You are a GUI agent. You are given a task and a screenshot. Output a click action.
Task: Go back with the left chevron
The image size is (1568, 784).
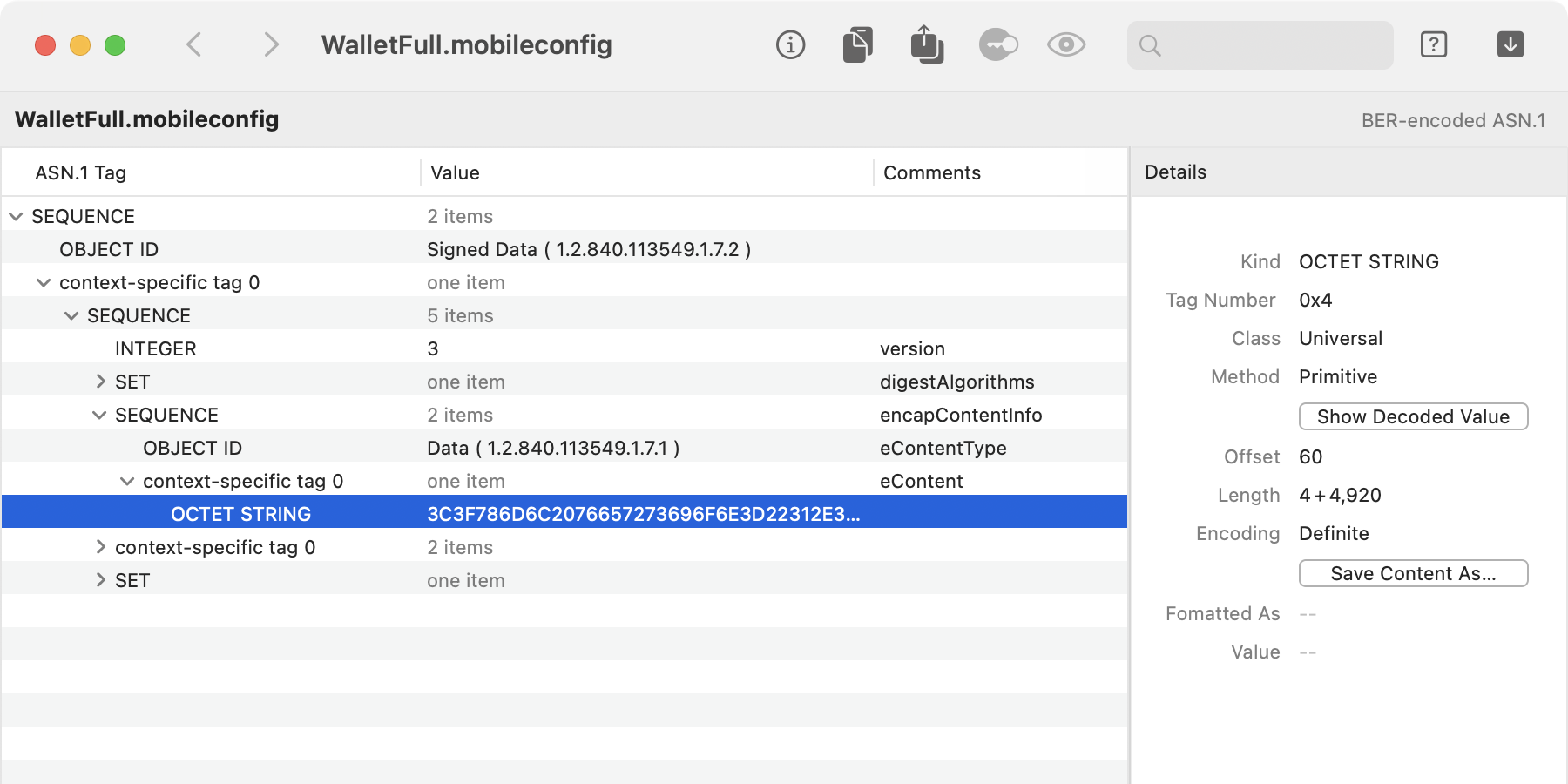[194, 44]
